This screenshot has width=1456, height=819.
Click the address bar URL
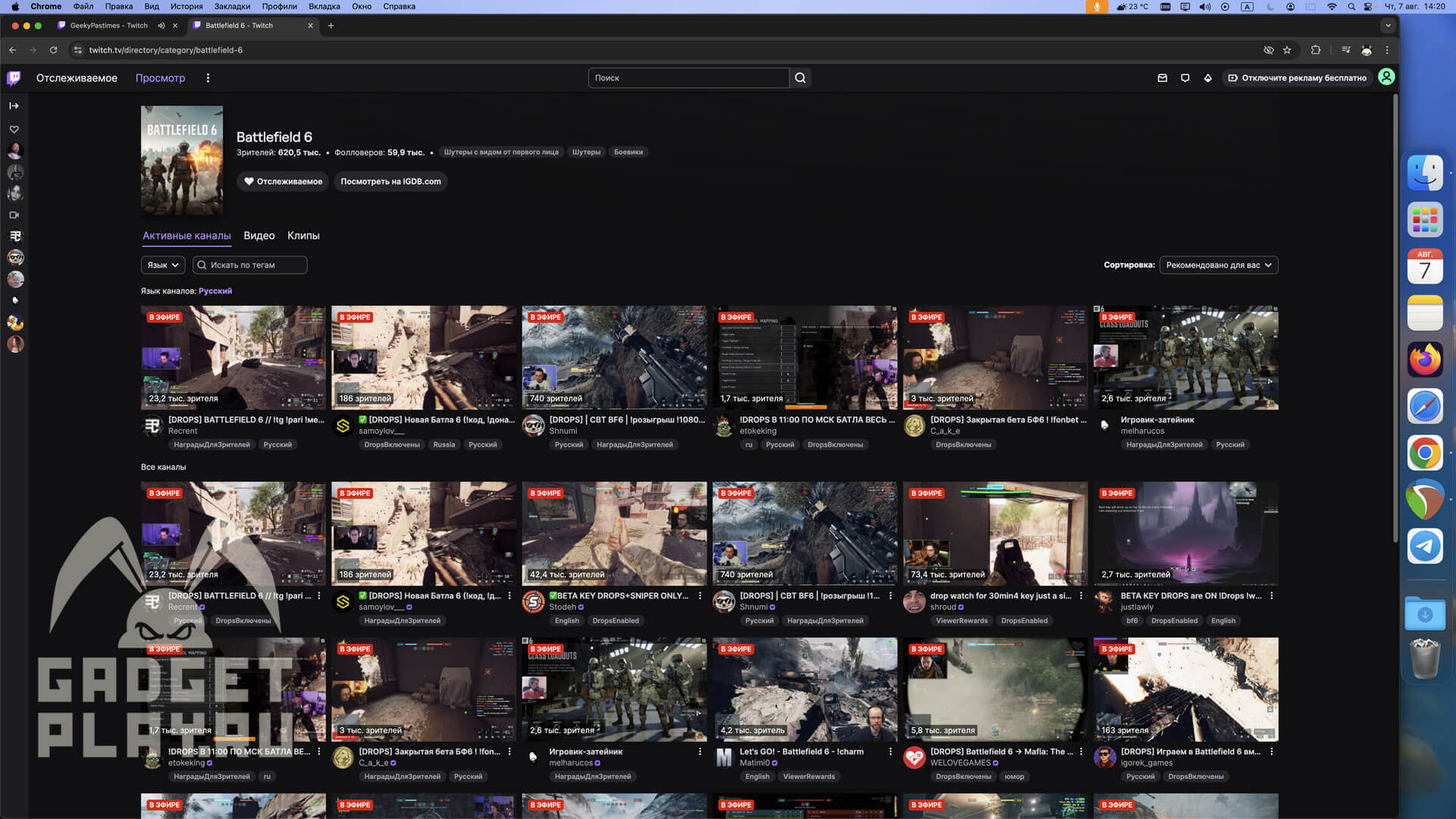tap(165, 50)
